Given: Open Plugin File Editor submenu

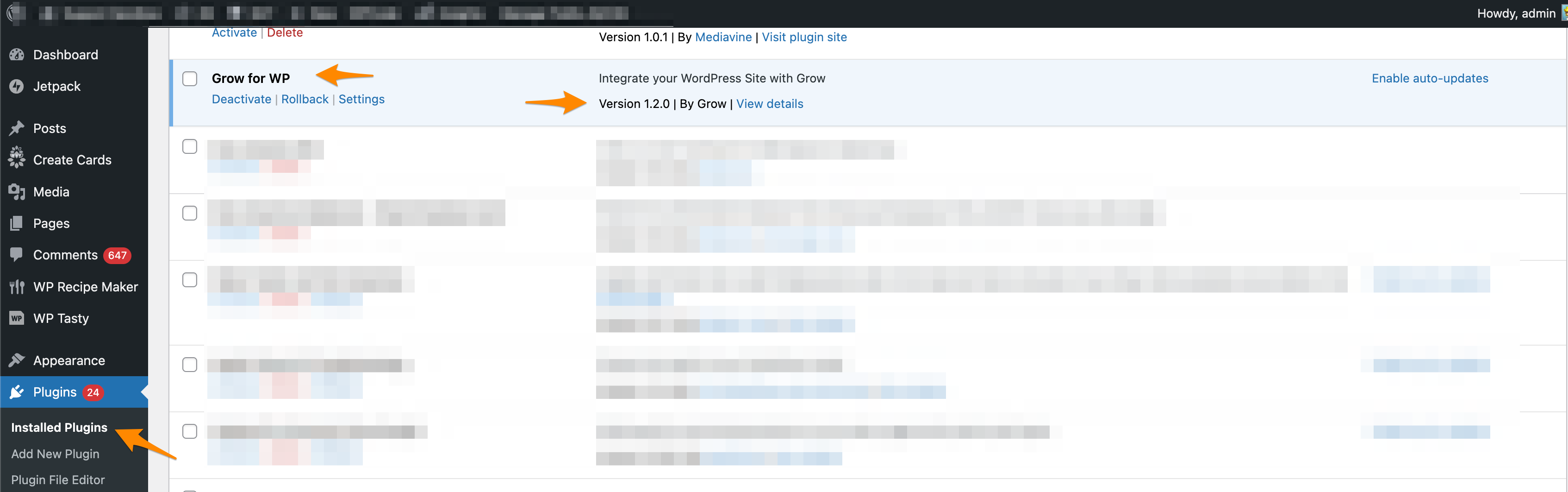Looking at the screenshot, I should [x=58, y=480].
